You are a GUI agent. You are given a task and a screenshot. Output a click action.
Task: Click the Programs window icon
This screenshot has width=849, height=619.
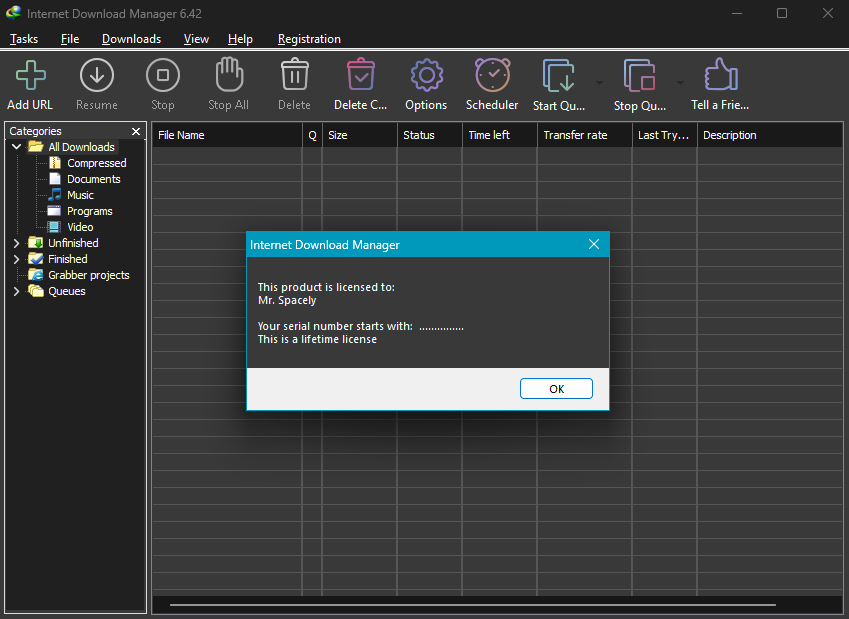[x=54, y=211]
